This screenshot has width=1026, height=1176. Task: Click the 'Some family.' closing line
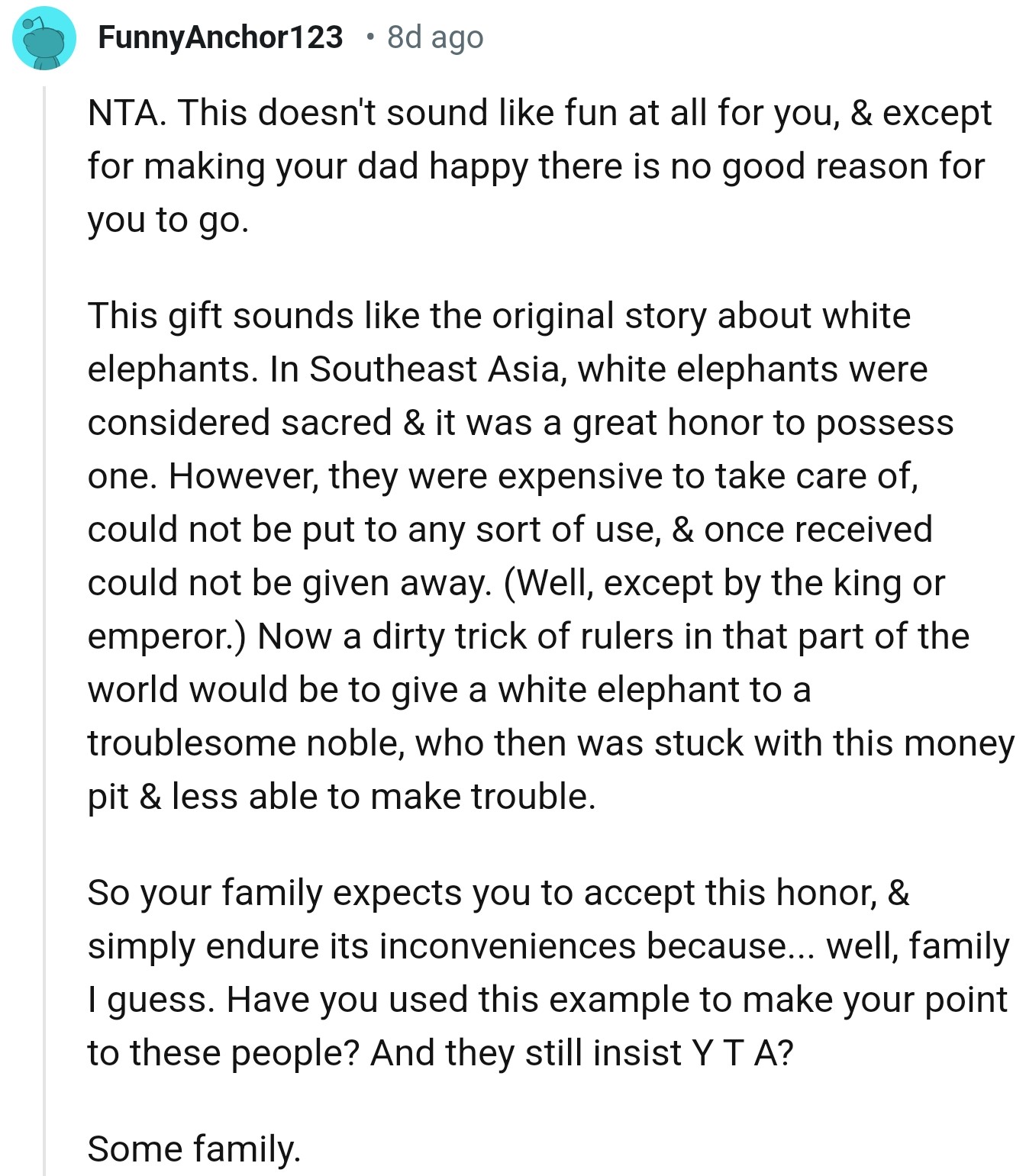click(x=194, y=1149)
